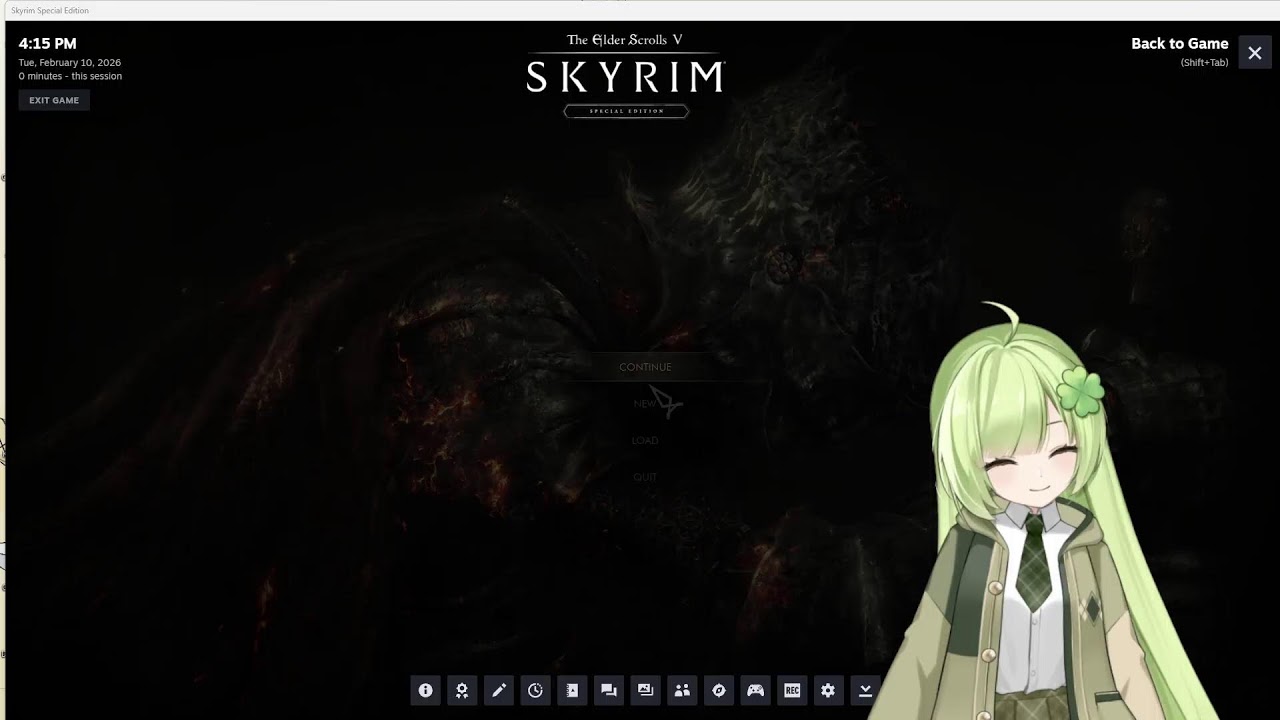Viewport: 1280px width, 720px height.
Task: Click 'Tue, February 10, 2026' date text
Action: coord(70,62)
